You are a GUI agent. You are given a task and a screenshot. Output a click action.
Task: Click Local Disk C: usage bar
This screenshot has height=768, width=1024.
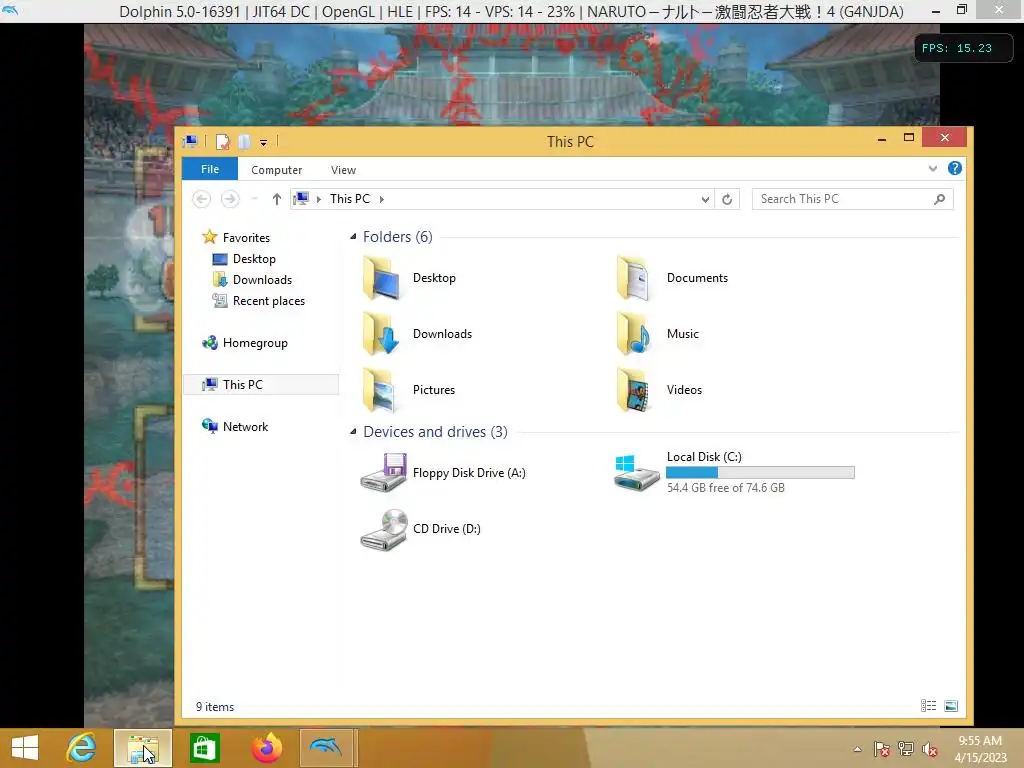coord(760,473)
